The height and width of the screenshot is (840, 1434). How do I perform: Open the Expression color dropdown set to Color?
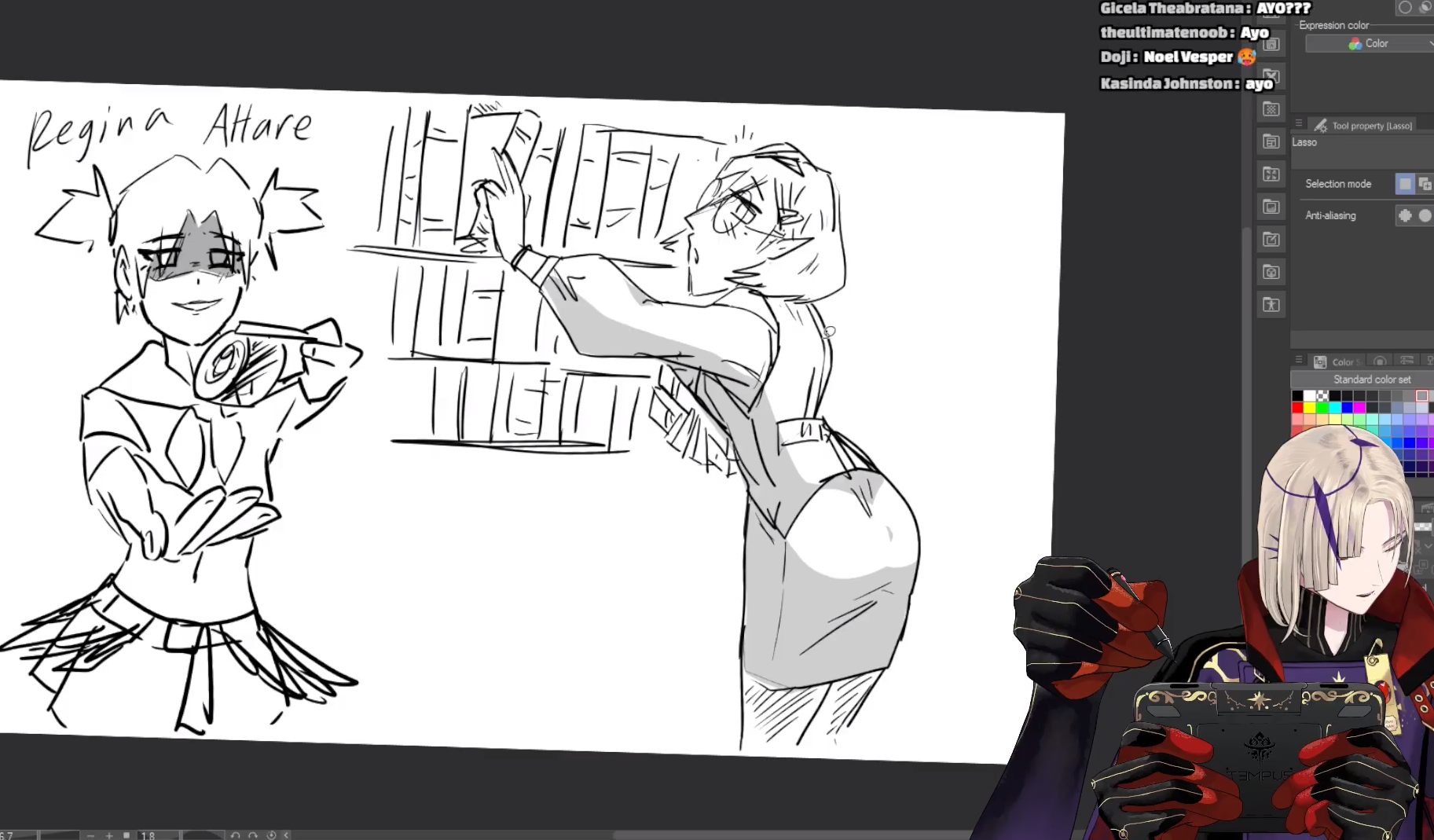(x=1369, y=44)
